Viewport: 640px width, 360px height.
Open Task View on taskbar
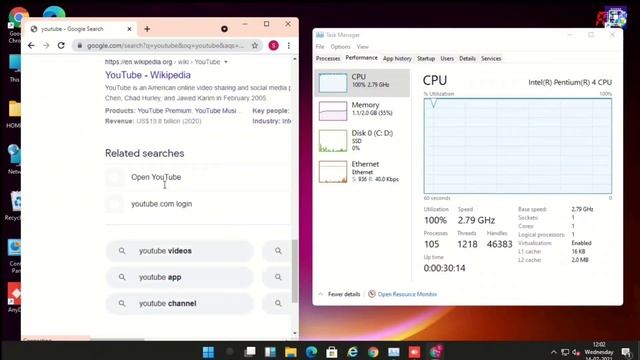[250, 352]
